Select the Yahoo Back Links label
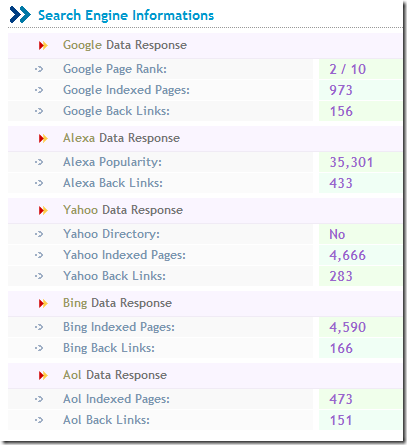407x445 pixels. (x=114, y=276)
